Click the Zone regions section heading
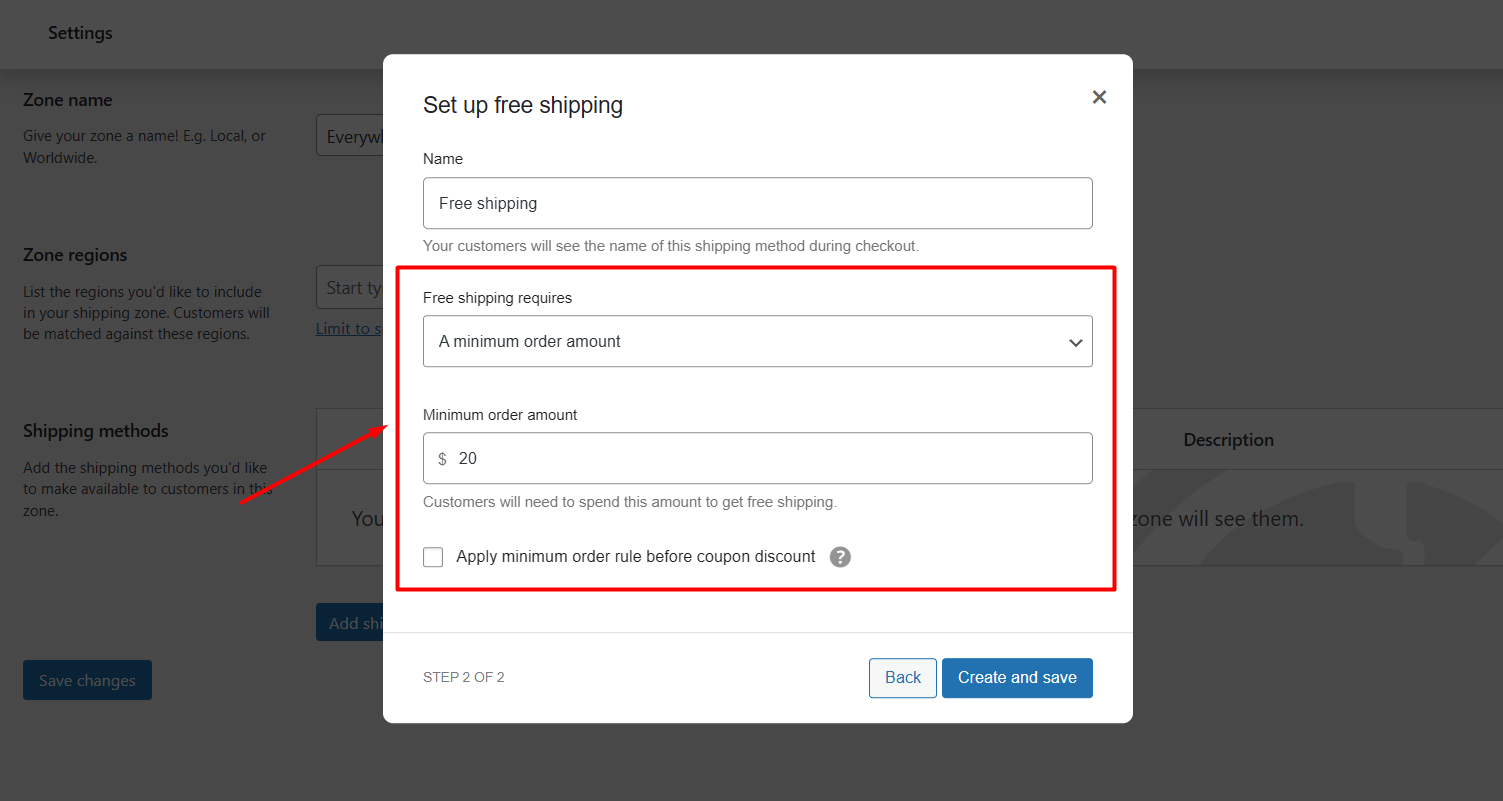This screenshot has height=801, width=1503. click(75, 255)
